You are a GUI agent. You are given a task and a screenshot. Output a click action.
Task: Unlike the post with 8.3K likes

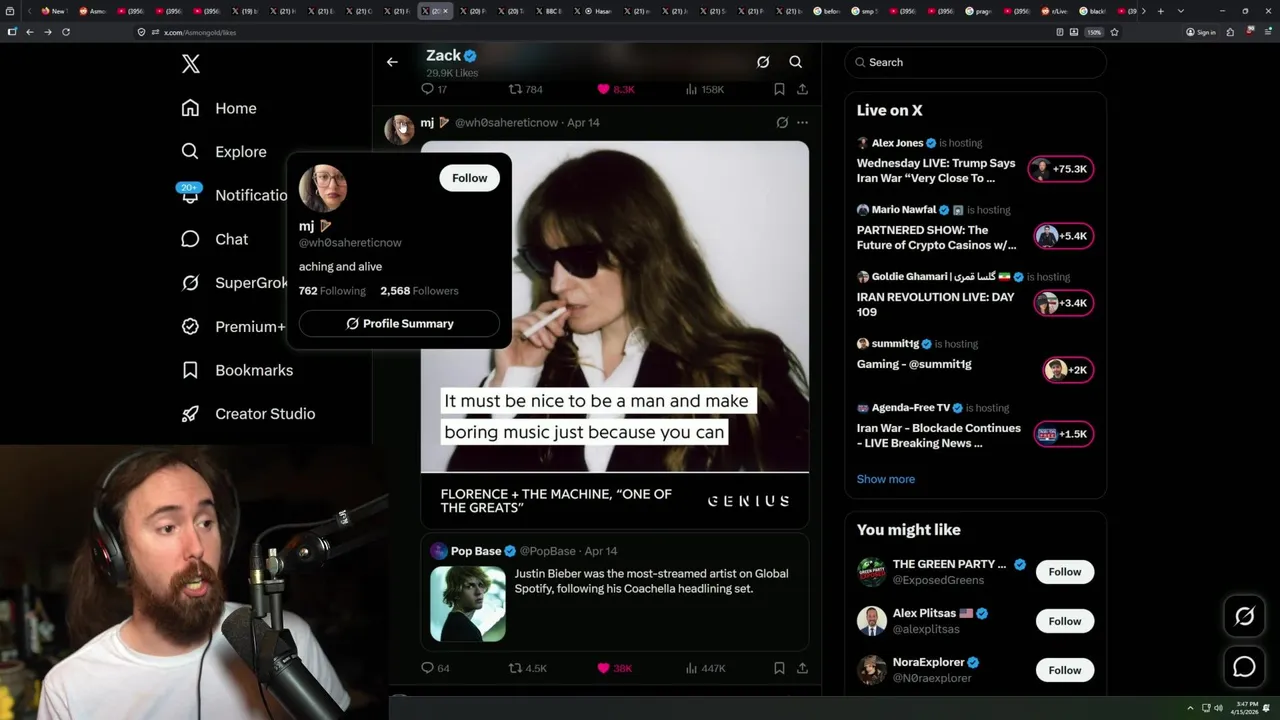[603, 89]
